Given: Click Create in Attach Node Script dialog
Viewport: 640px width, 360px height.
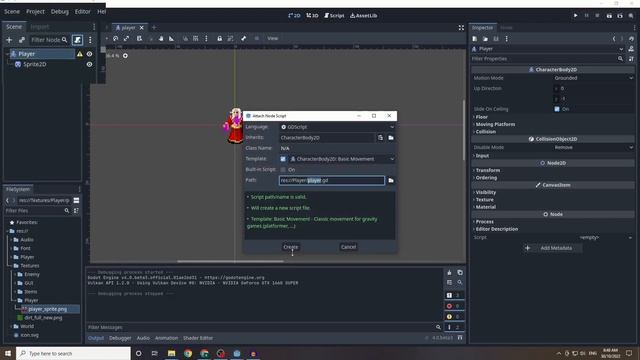Looking at the screenshot, I should (291, 247).
